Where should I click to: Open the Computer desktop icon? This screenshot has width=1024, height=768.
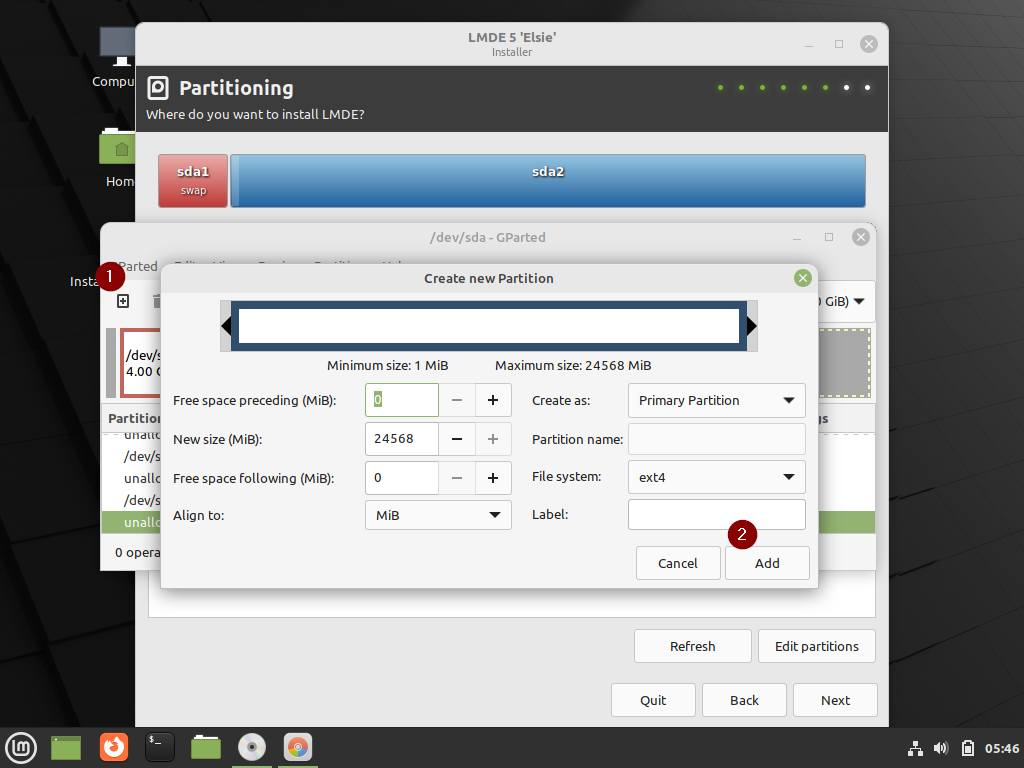(x=116, y=57)
